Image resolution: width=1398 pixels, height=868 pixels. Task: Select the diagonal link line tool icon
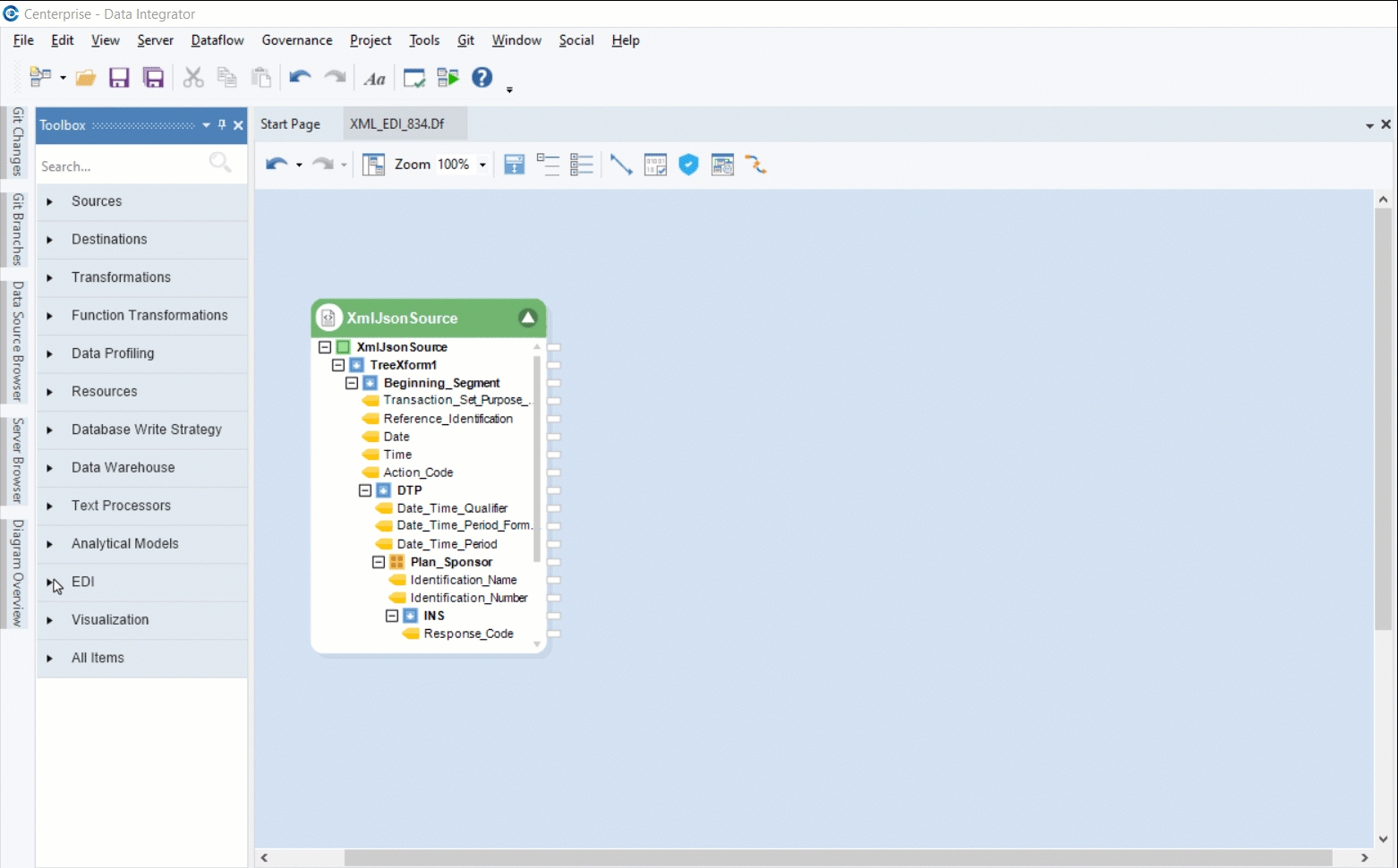coord(620,165)
